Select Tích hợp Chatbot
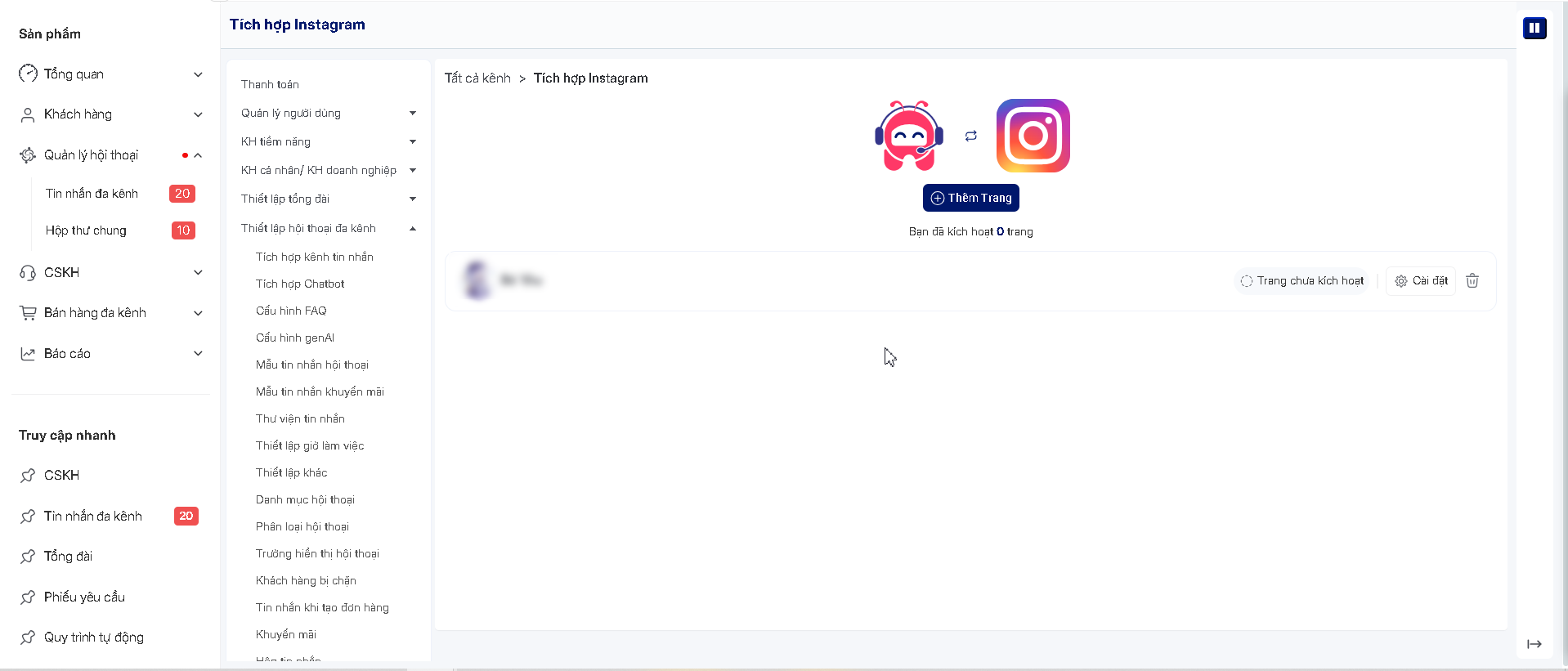Screen dimensions: 1568x671 pyautogui.click(x=300, y=284)
